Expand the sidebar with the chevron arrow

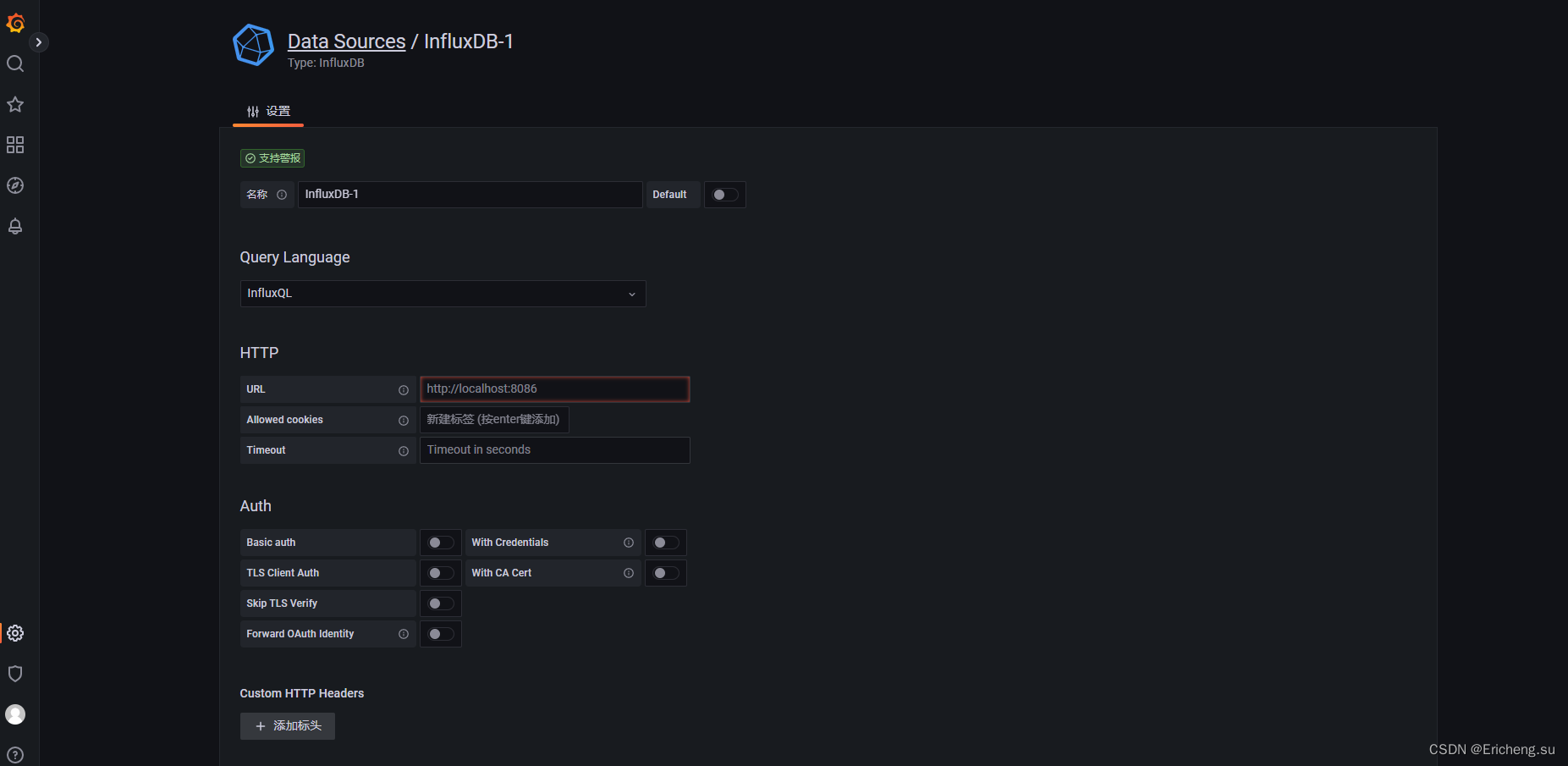click(38, 42)
